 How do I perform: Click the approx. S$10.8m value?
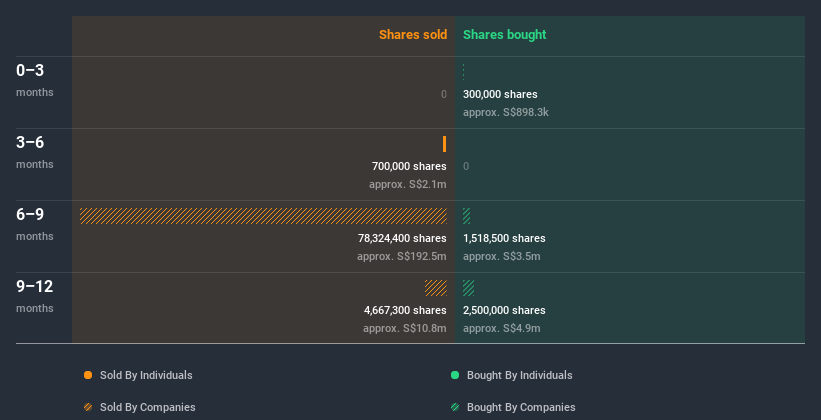click(405, 328)
